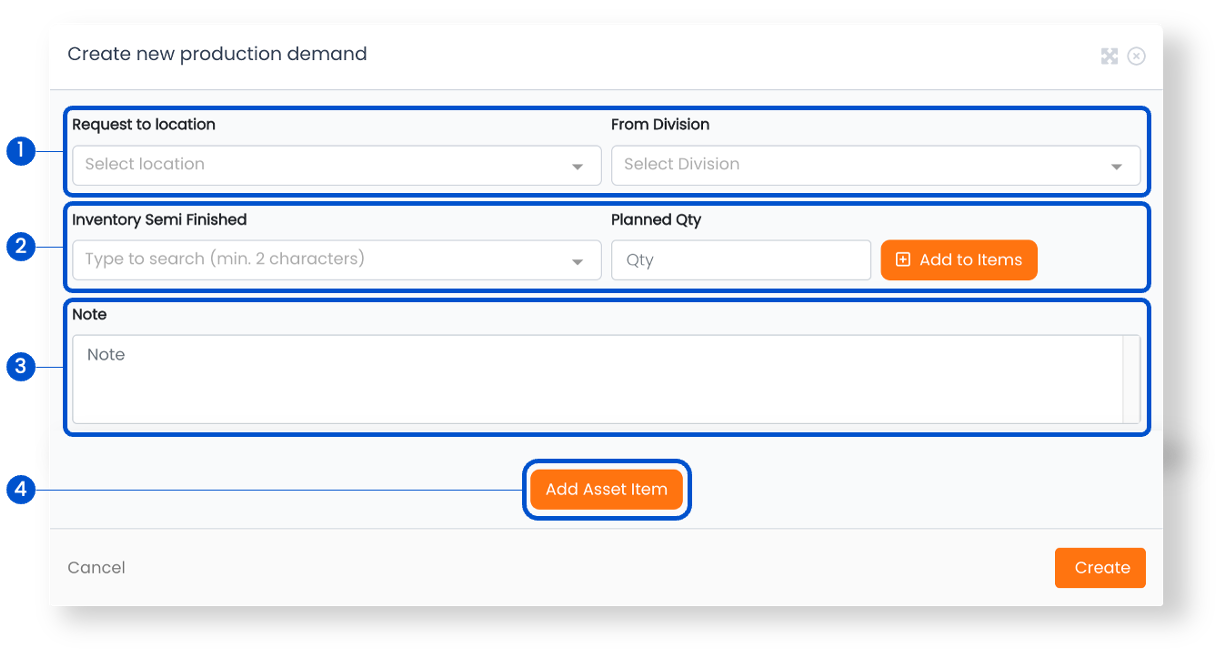Click the number 2 annotation badge

tap(20, 246)
